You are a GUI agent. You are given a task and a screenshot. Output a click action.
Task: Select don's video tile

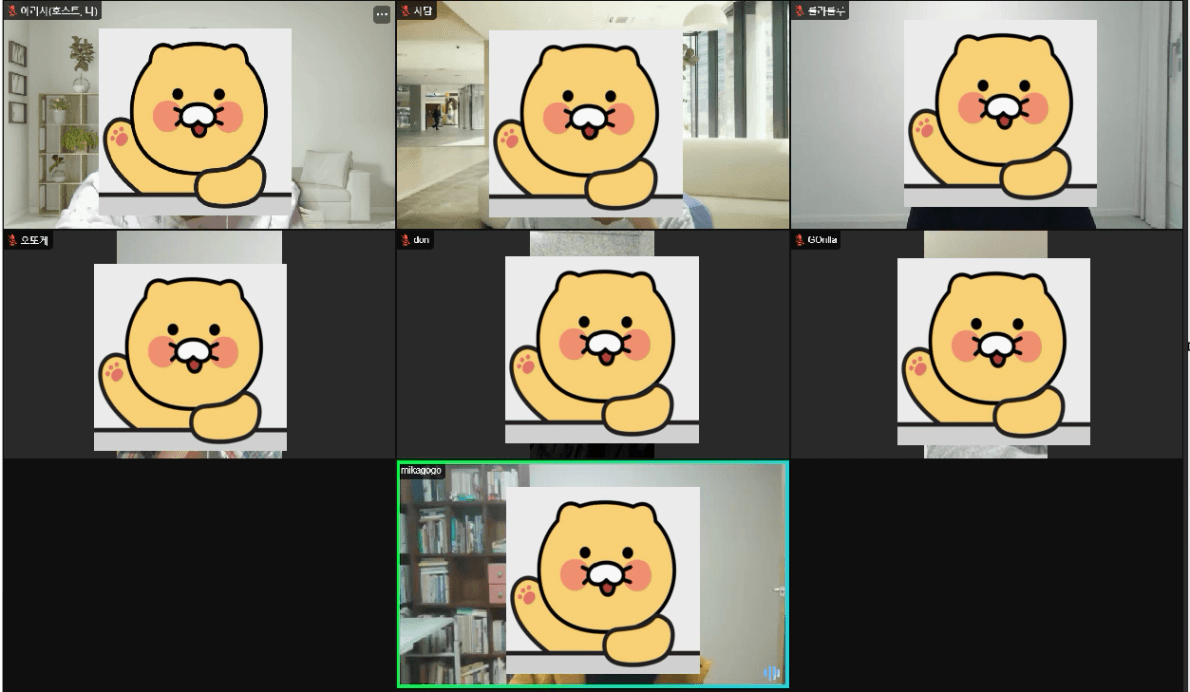coord(593,344)
